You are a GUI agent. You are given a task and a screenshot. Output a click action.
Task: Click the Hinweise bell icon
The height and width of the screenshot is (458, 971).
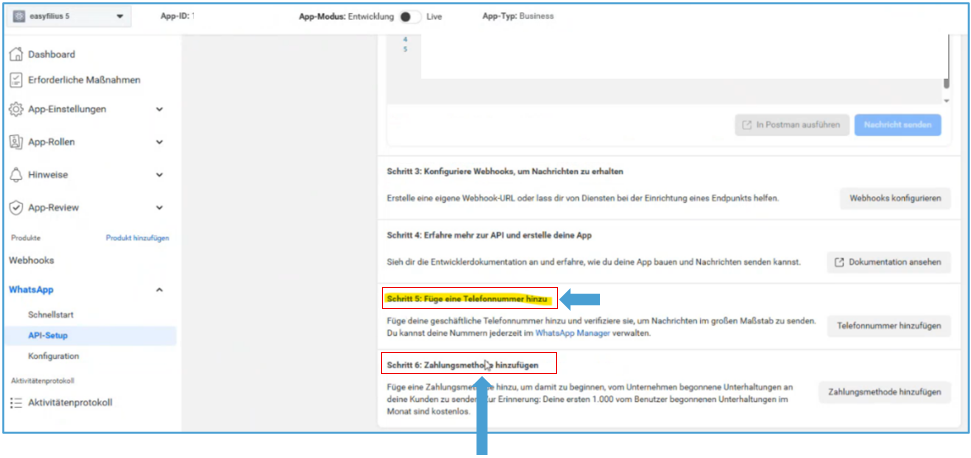point(16,175)
